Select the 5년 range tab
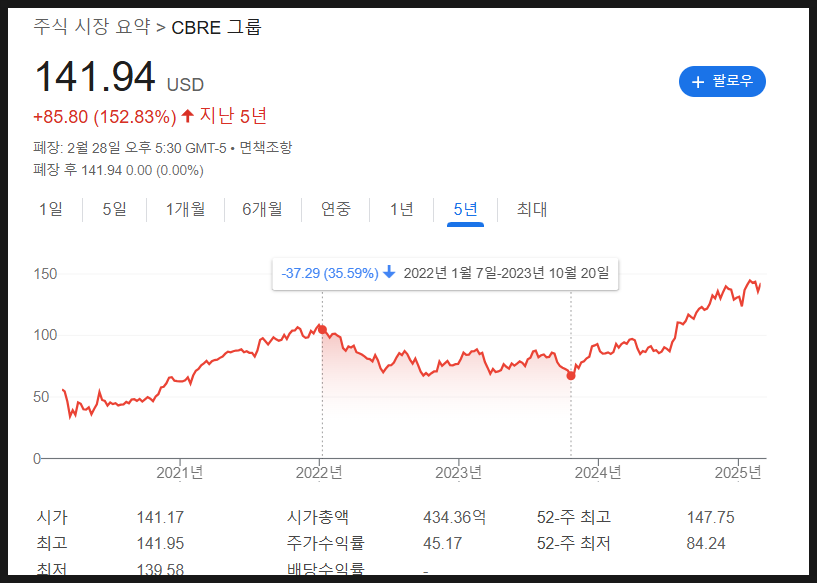 [x=465, y=209]
